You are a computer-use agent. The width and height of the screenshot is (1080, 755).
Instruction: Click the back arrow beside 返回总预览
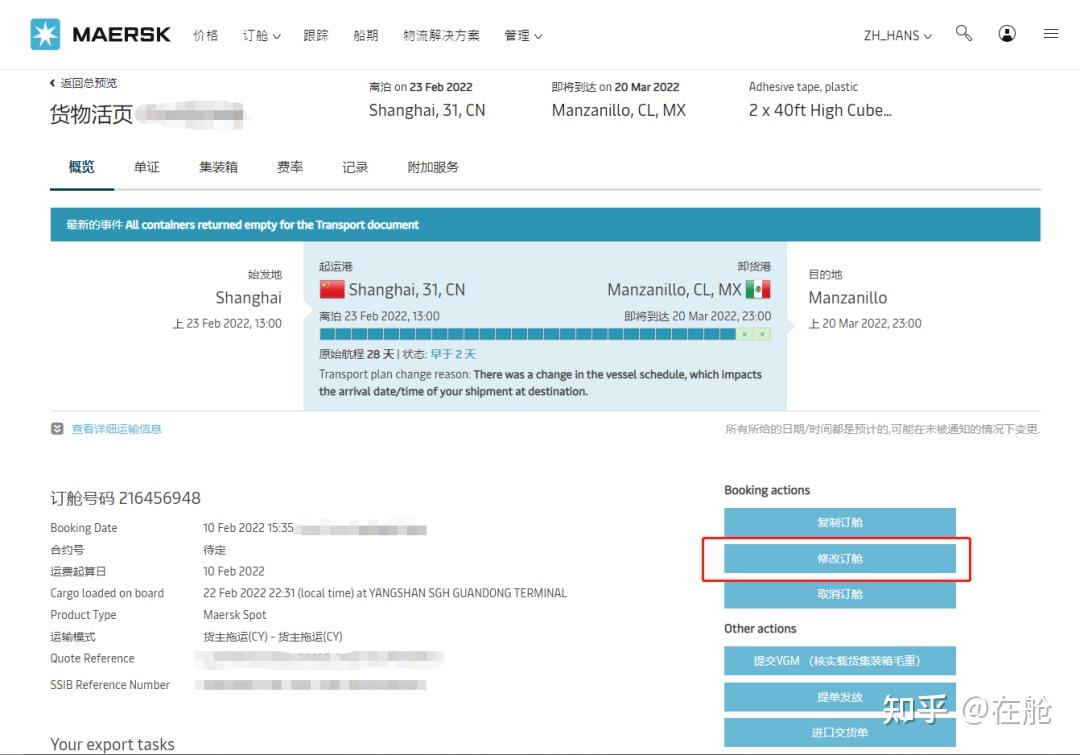point(52,82)
